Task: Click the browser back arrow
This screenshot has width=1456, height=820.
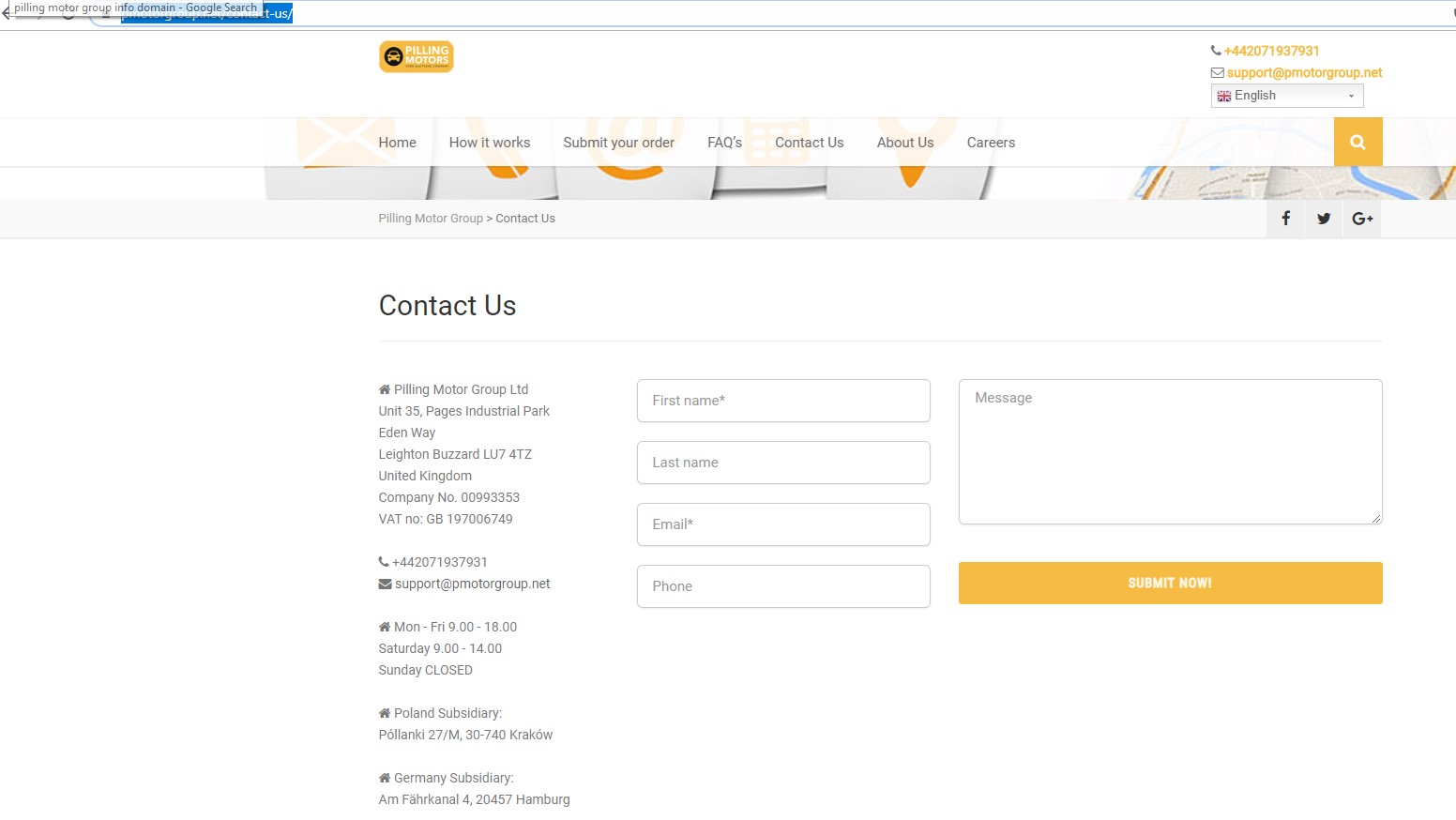Action: click(x=7, y=14)
